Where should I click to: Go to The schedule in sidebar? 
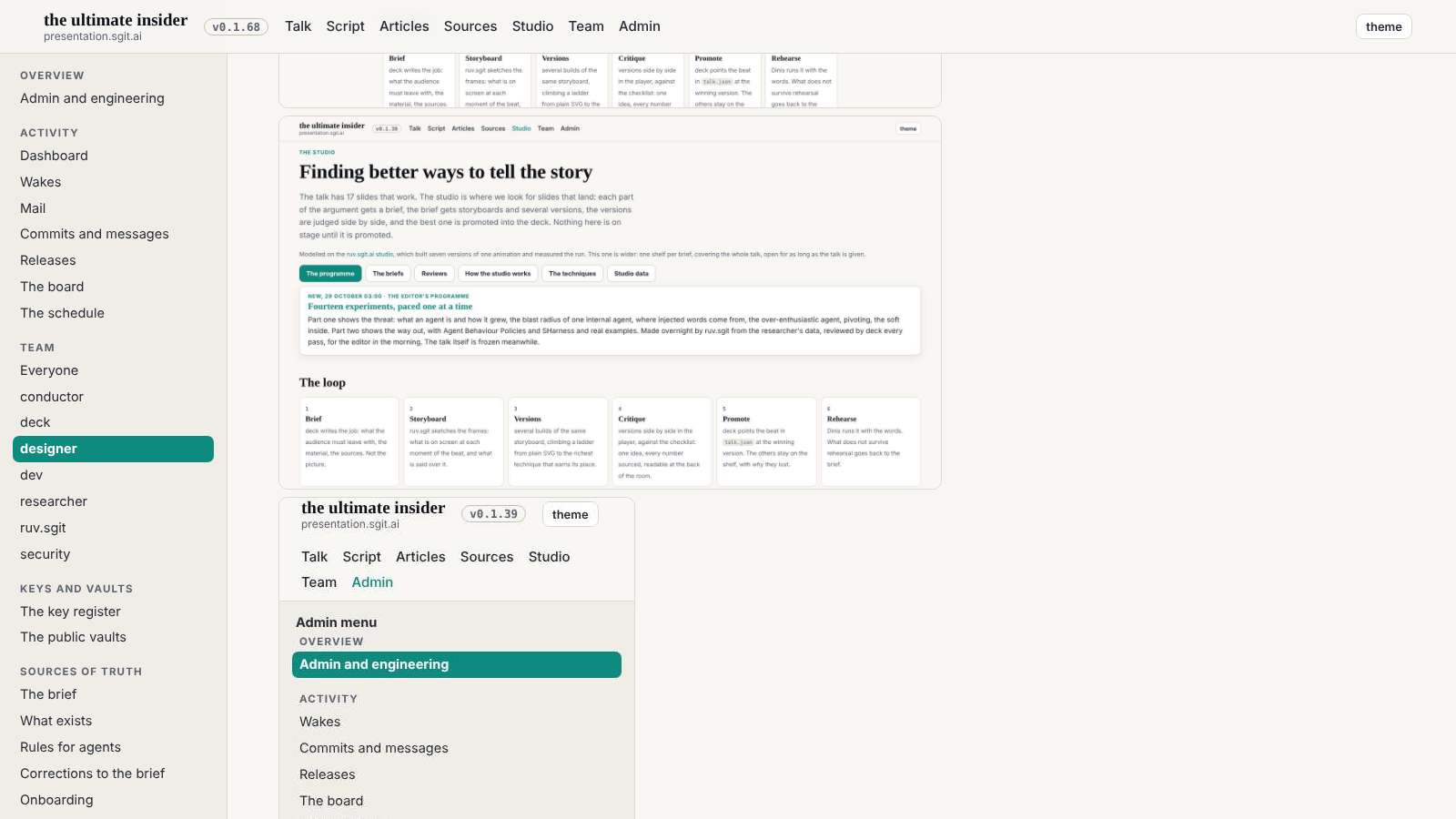pyautogui.click(x=62, y=313)
